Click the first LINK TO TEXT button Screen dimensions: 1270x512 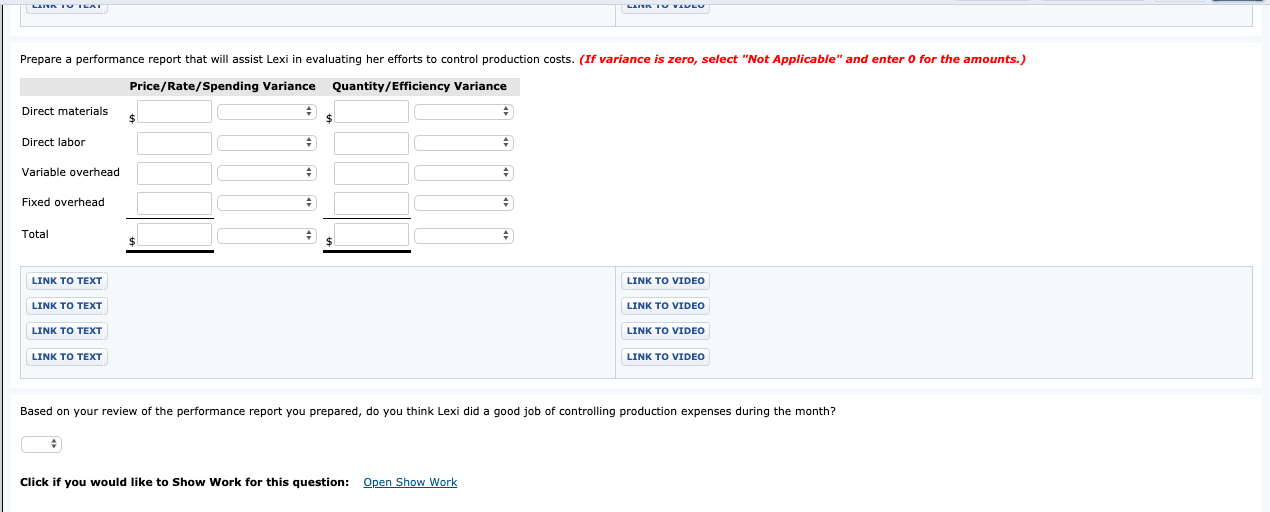[x=67, y=281]
